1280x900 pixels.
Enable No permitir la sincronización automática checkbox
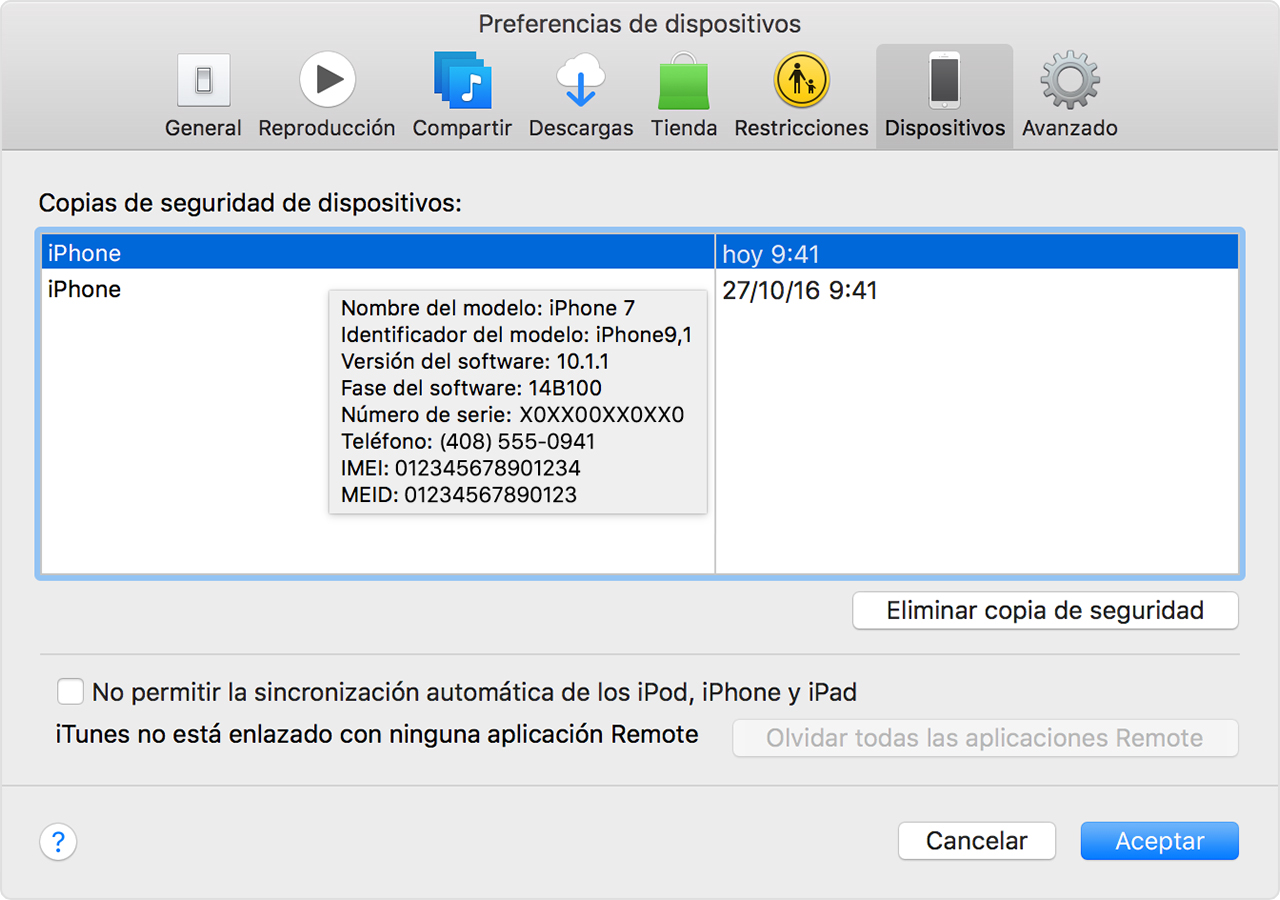(x=70, y=692)
